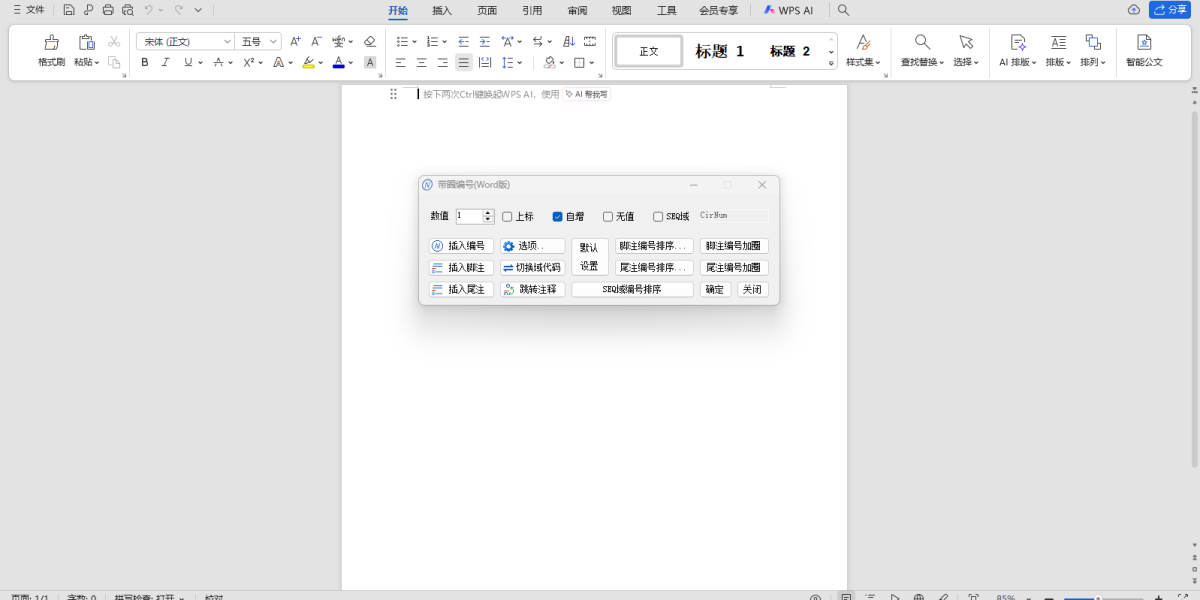Click the clear formatting eraser icon
This screenshot has height=600, width=1200.
(369, 42)
